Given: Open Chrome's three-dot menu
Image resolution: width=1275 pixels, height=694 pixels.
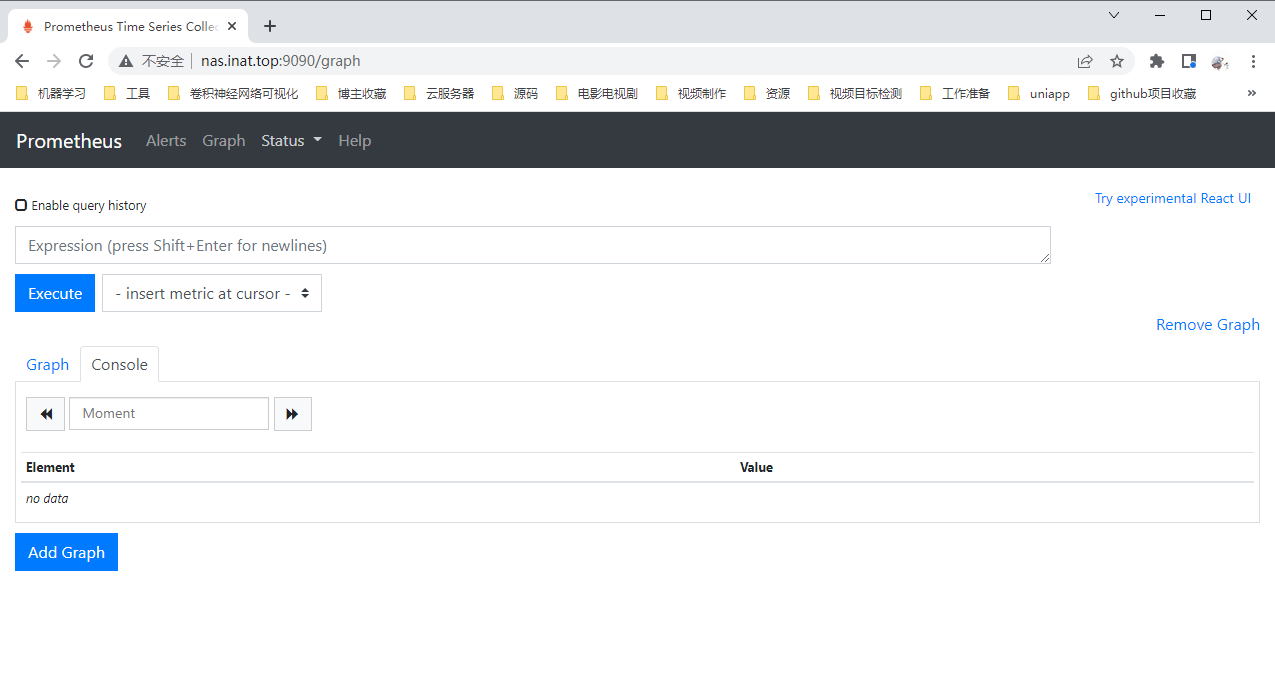Looking at the screenshot, I should 1253,61.
